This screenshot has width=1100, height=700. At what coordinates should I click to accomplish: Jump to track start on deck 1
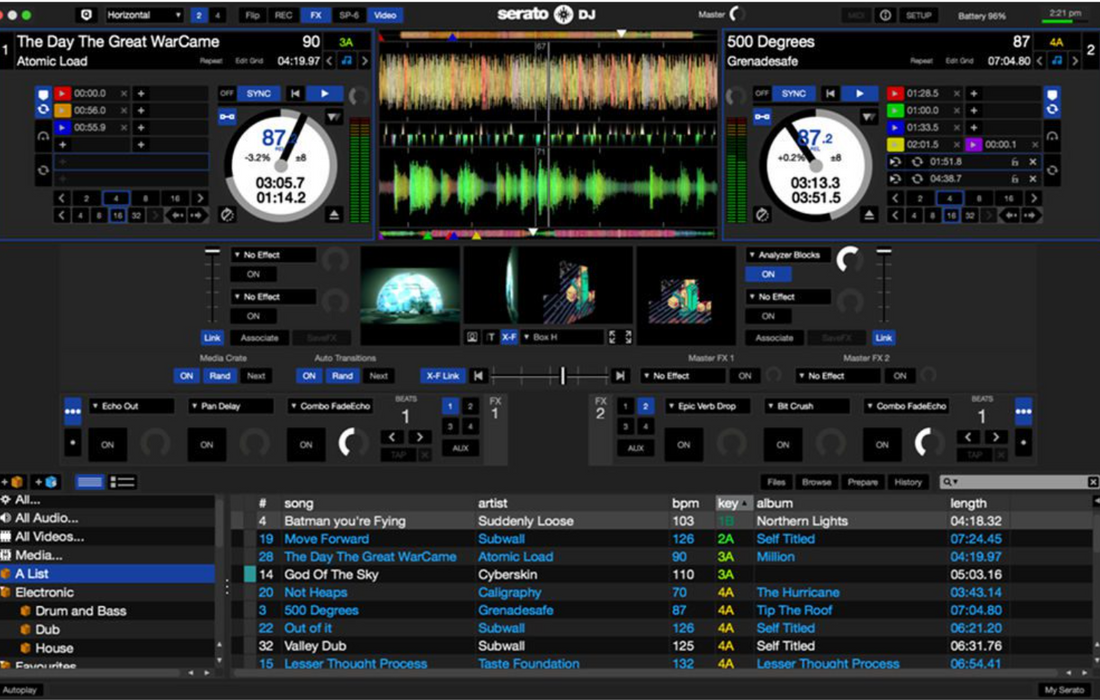(x=295, y=93)
